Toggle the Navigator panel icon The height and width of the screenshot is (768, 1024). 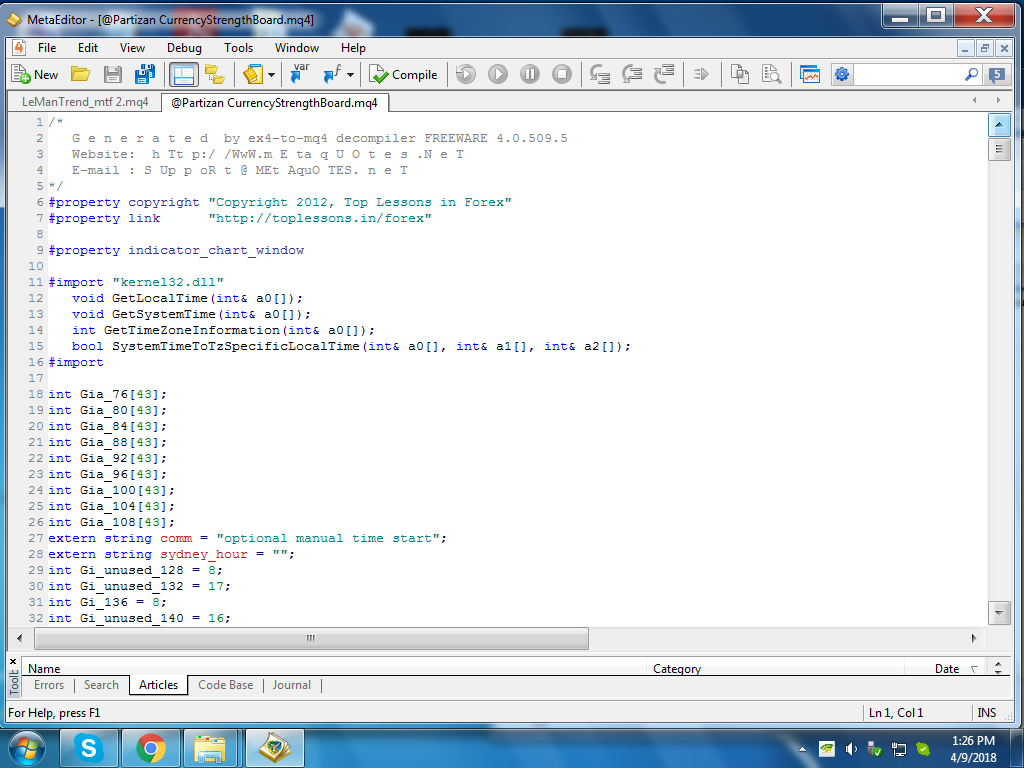point(184,74)
